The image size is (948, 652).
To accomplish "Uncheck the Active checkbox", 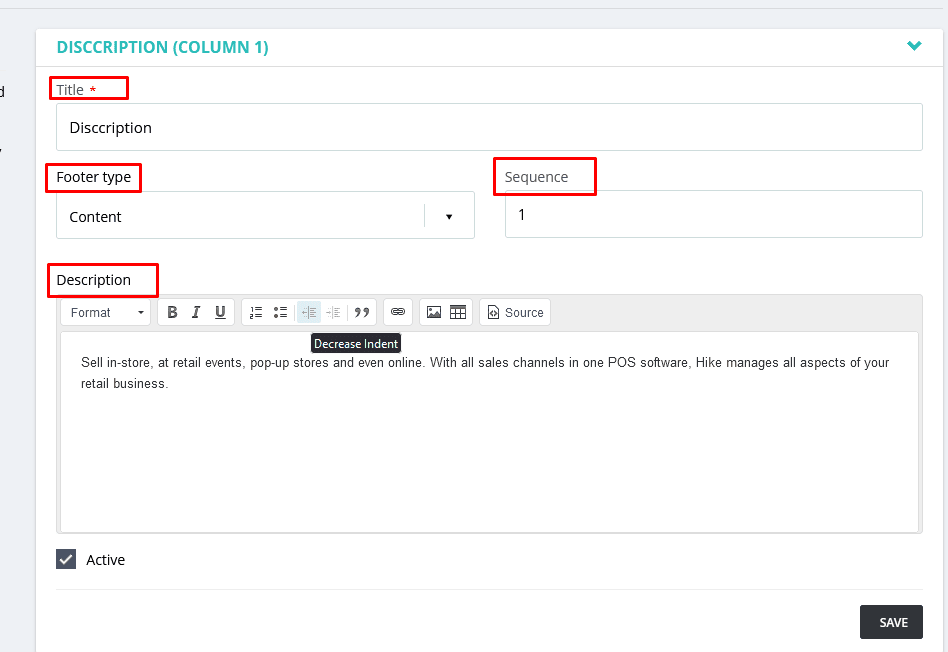I will (66, 559).
